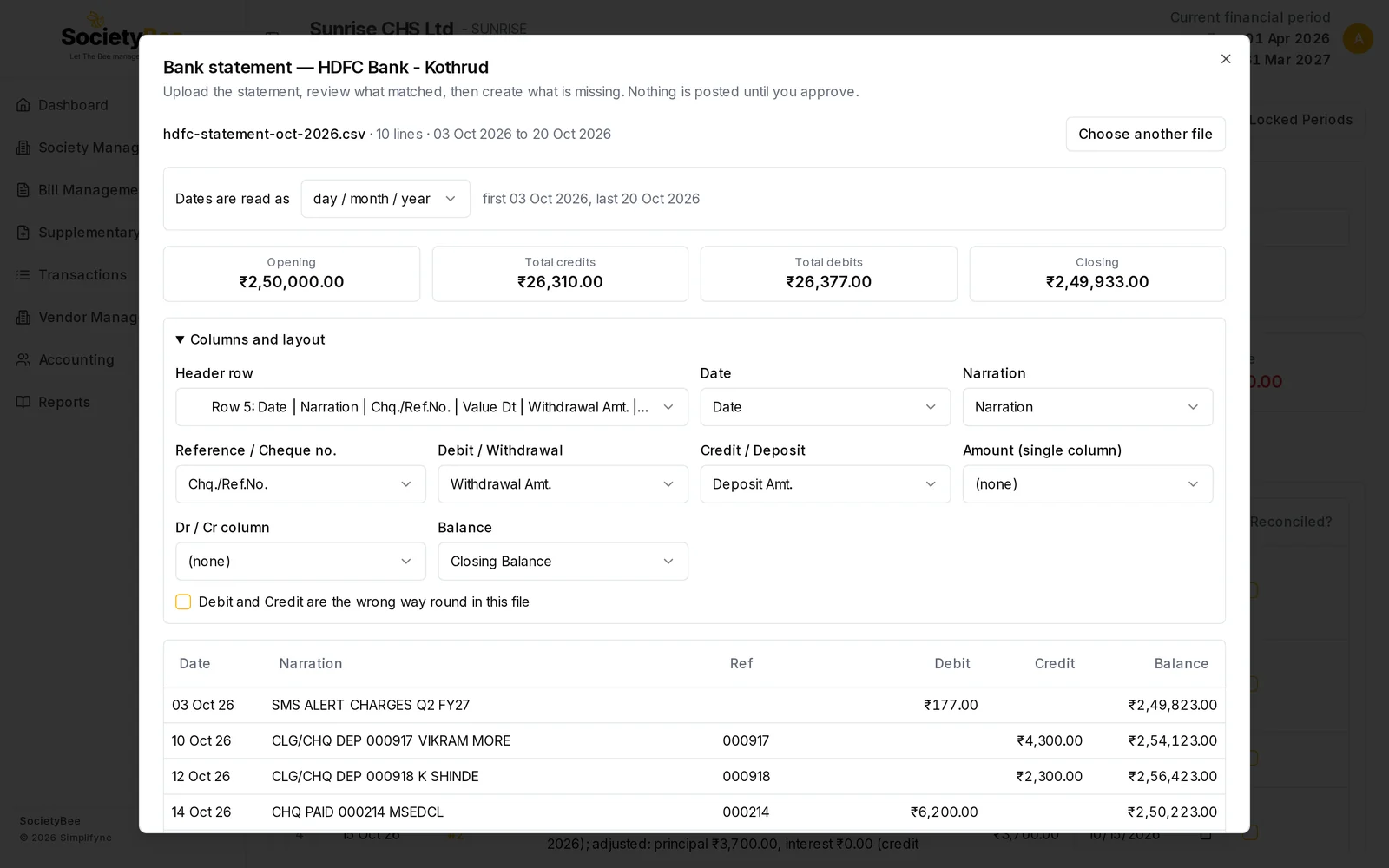Open the date format dropdown day / month / year
This screenshot has width=1389, height=868.
[385, 199]
